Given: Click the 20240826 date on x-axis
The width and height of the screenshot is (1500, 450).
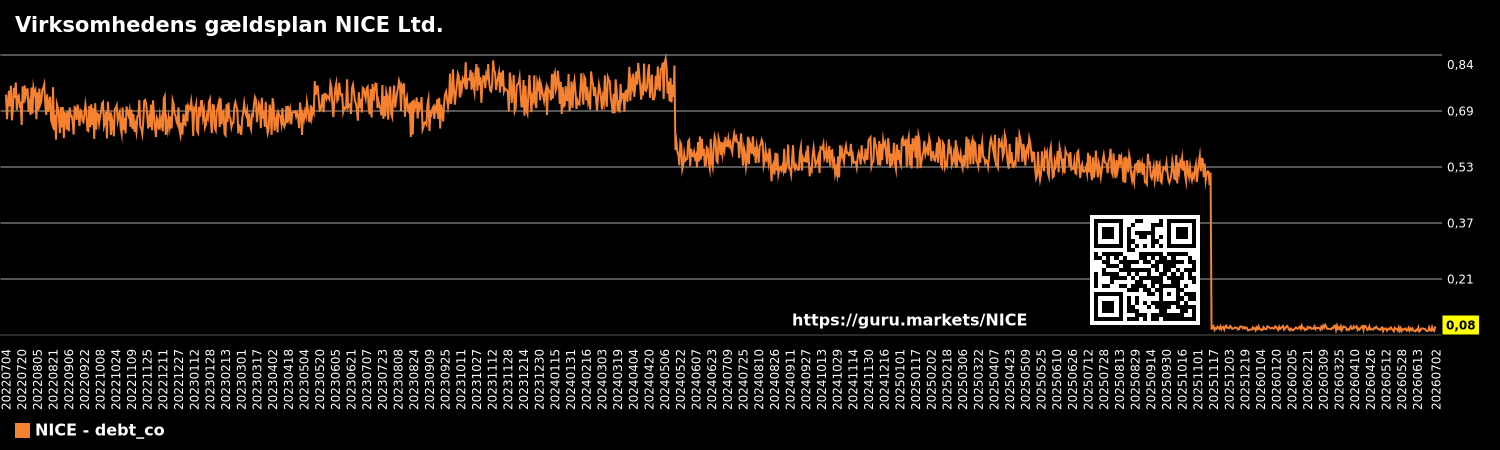Looking at the screenshot, I should [775, 378].
